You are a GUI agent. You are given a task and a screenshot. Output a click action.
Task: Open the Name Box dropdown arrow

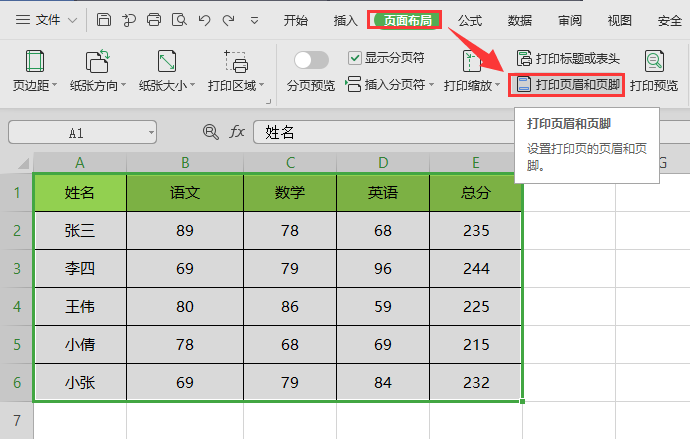click(151, 132)
